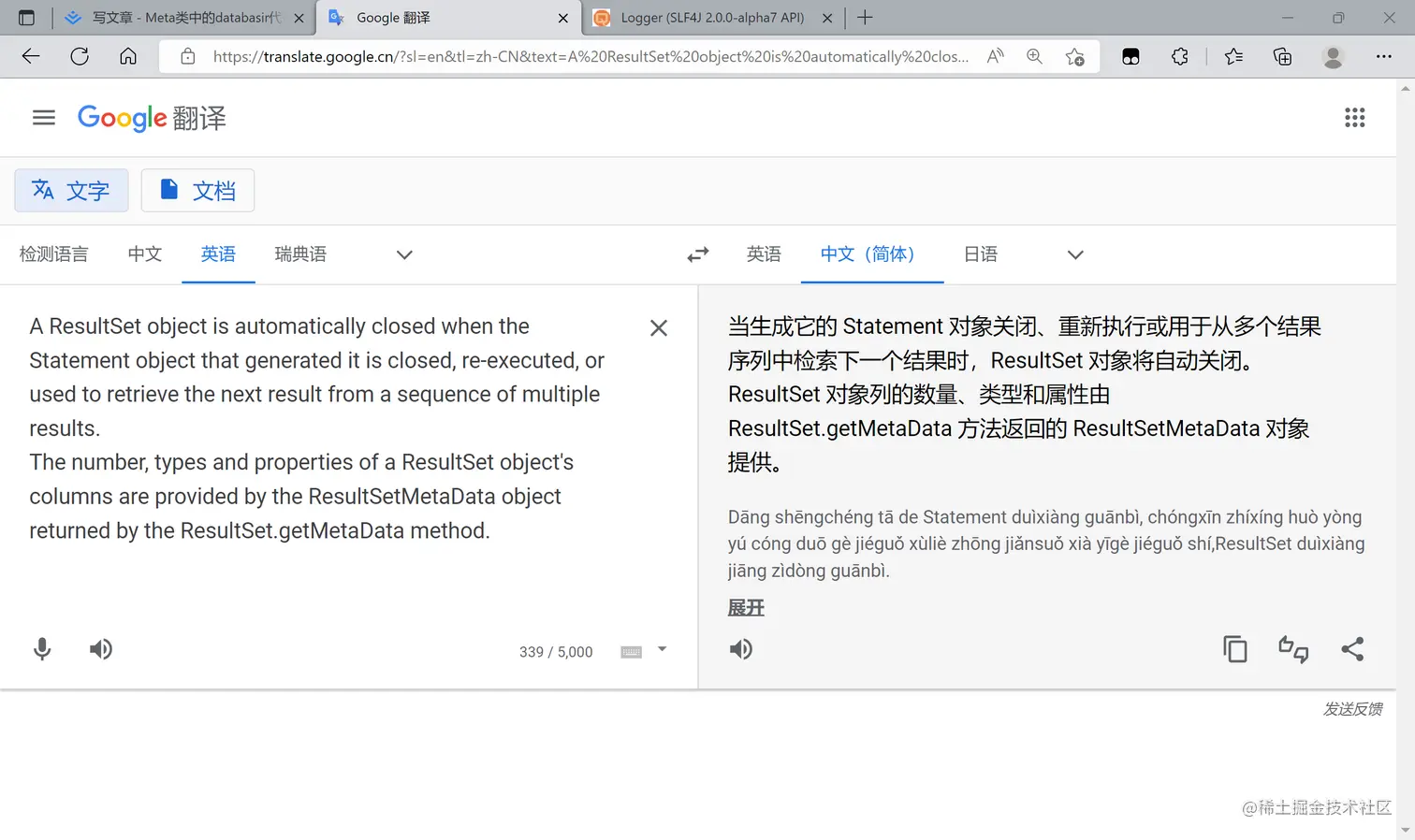The width and height of the screenshot is (1415, 840).
Task: Expand the target language list chevron
Action: [x=1075, y=254]
